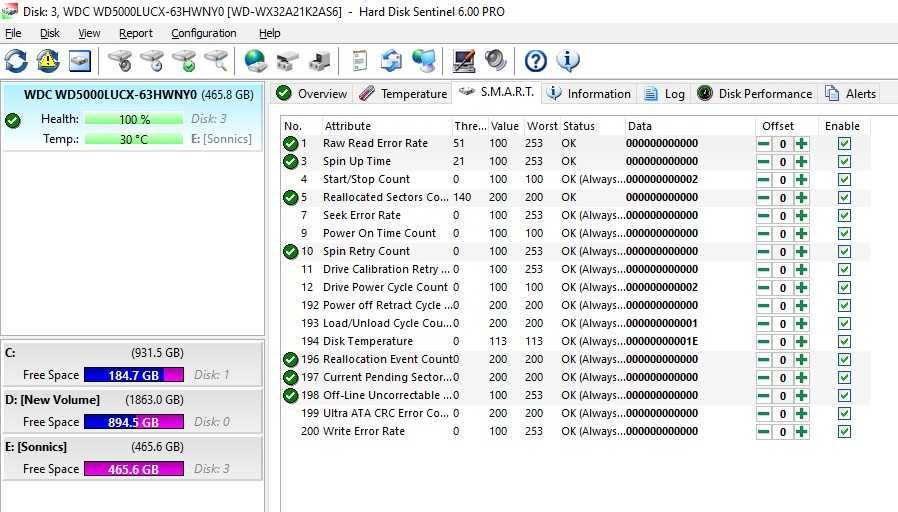The width and height of the screenshot is (898, 512).
Task: Uncheck Enable for Spin Up Time
Action: (844, 162)
